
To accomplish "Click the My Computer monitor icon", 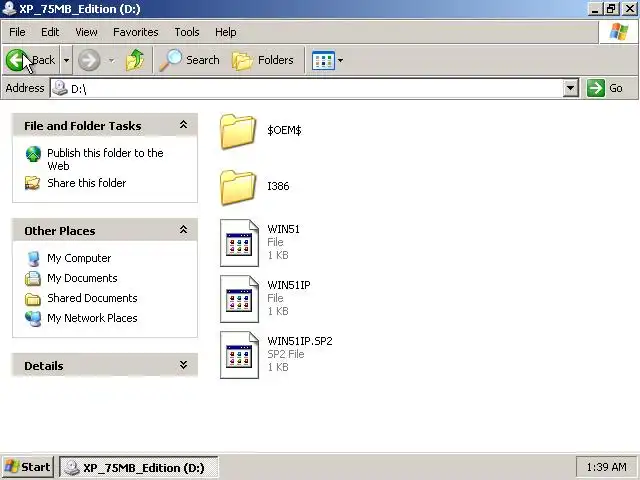I will (x=33, y=258).
